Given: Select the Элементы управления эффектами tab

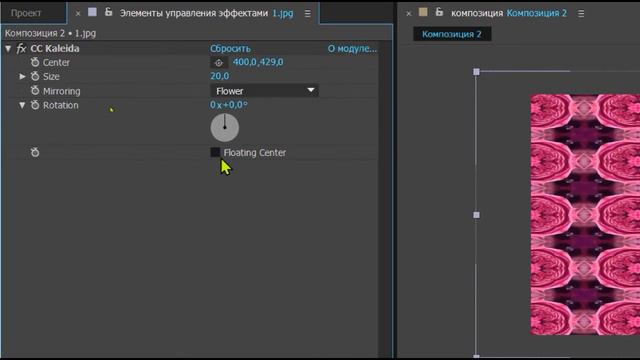Looking at the screenshot, I should point(194,13).
